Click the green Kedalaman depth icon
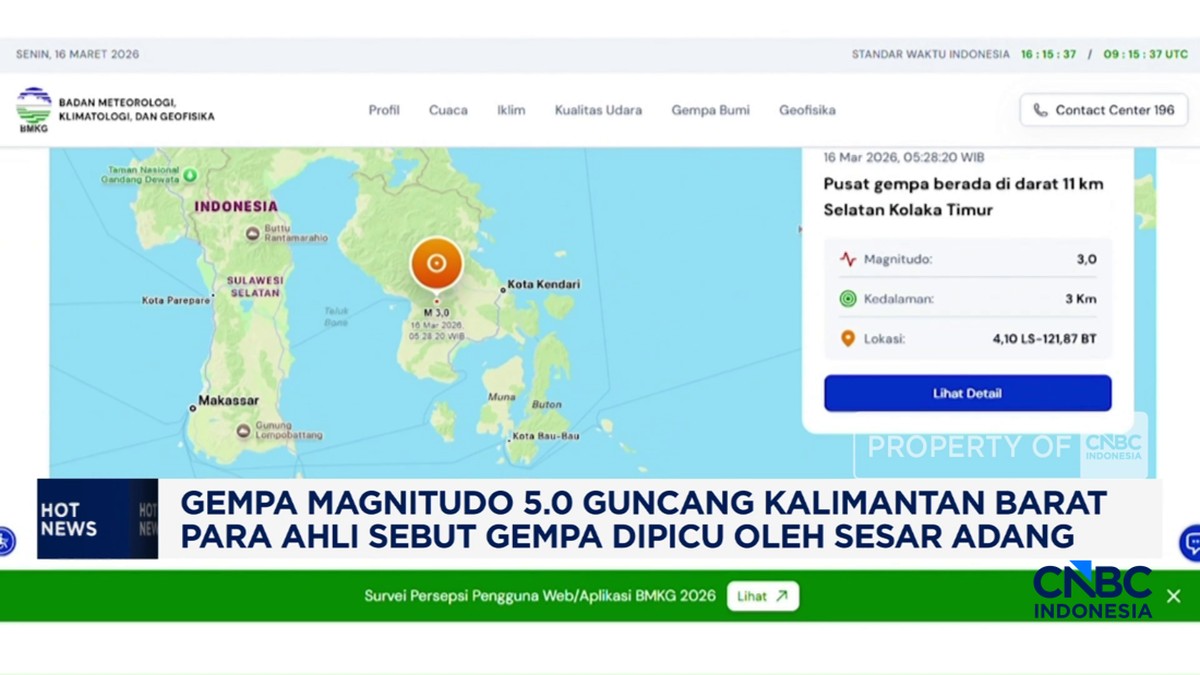Image resolution: width=1200 pixels, height=675 pixels. pos(848,299)
